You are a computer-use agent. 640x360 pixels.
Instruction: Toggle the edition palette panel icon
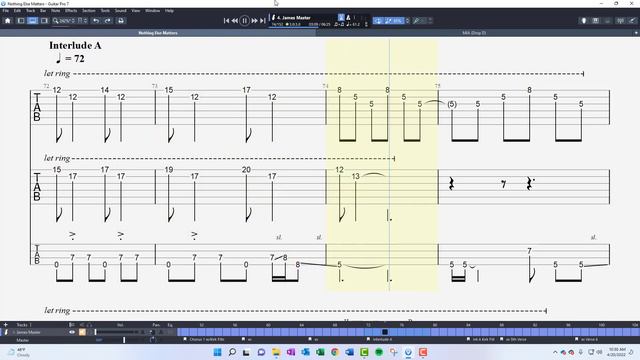coord(21,21)
